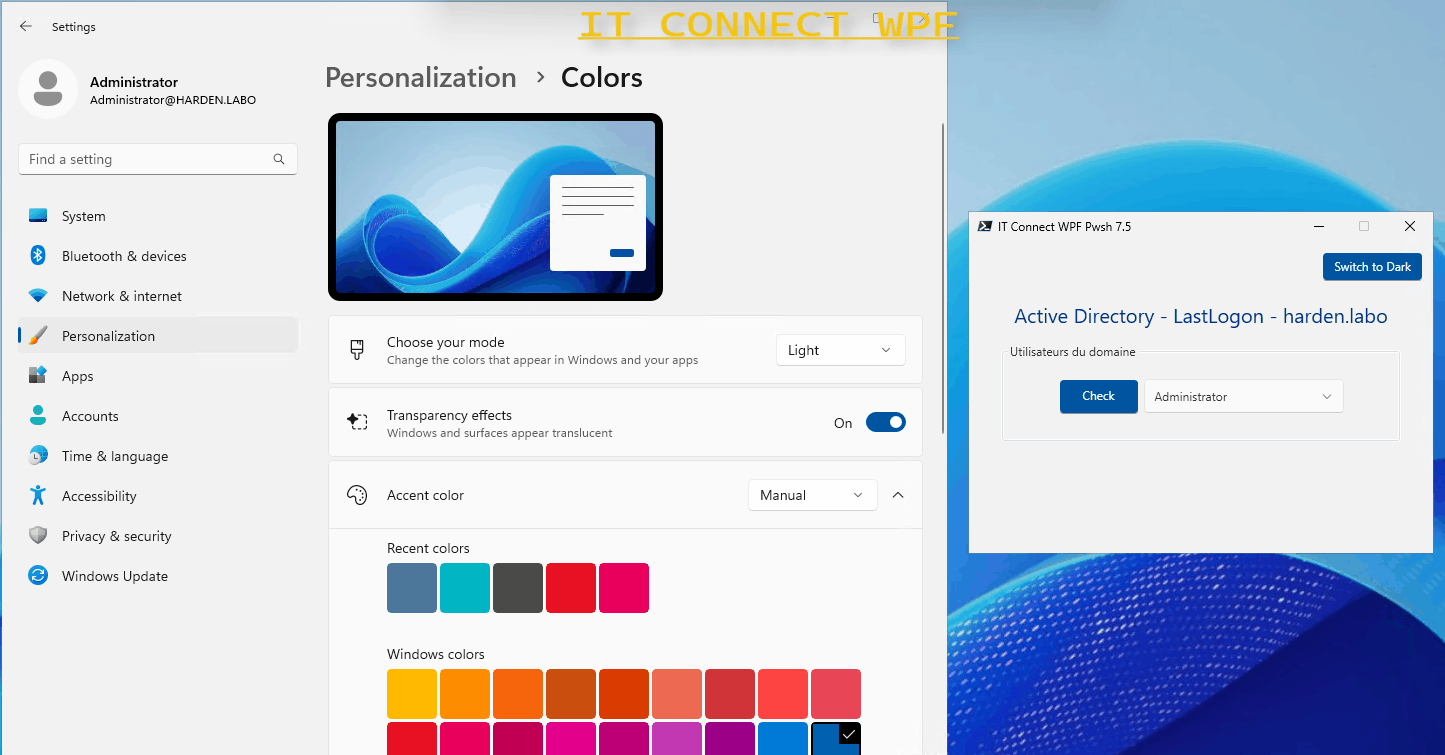The image size is (1445, 755).
Task: Click the desktop theme preview thumbnail
Action: pos(495,207)
